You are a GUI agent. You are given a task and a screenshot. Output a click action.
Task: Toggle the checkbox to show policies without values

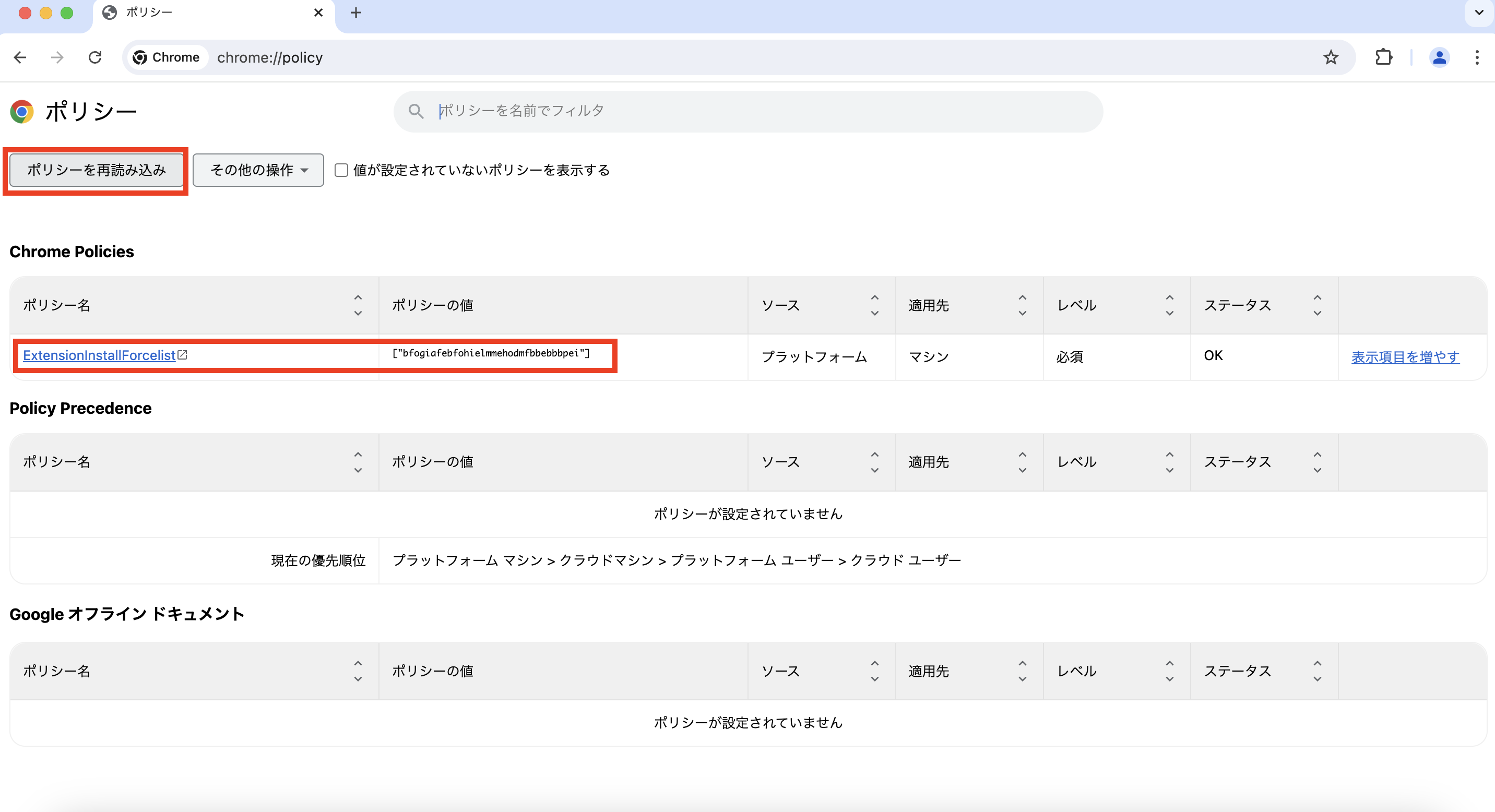pos(341,170)
